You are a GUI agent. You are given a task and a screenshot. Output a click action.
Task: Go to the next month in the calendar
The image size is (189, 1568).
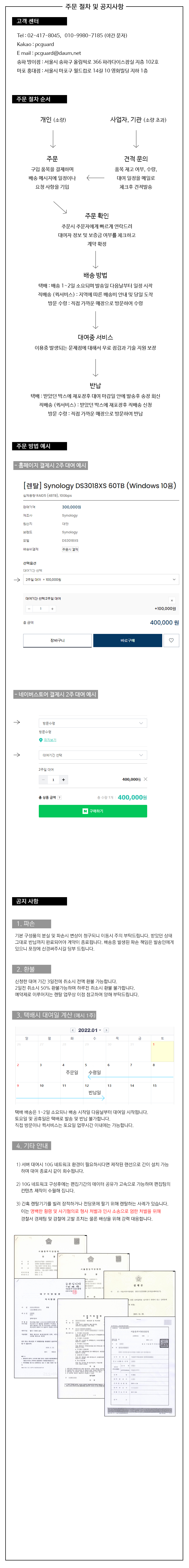(106, 1030)
